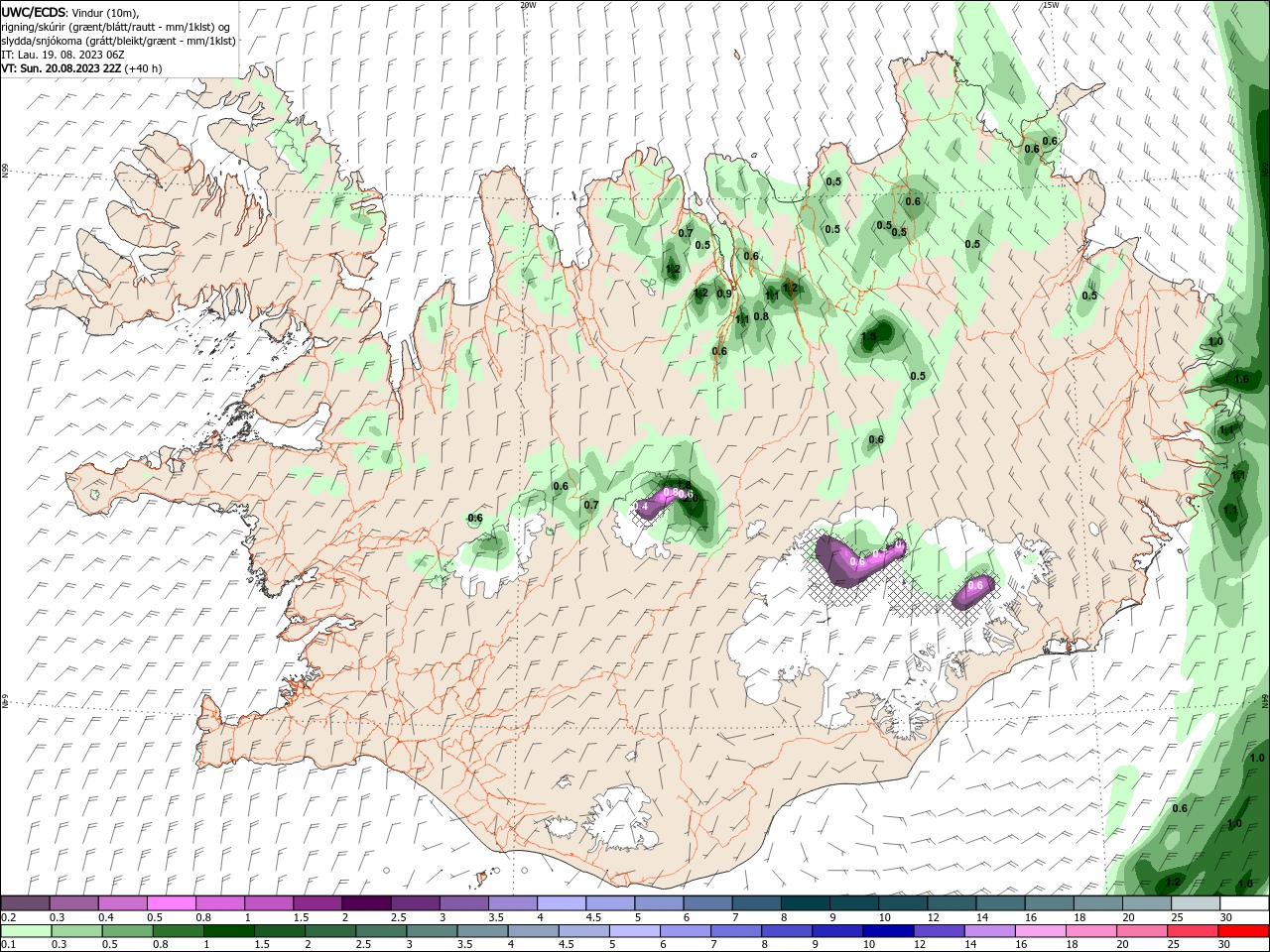Pick the dark teal snow-scale swatch between 8 and 9
1270x952 pixels.
805,903
